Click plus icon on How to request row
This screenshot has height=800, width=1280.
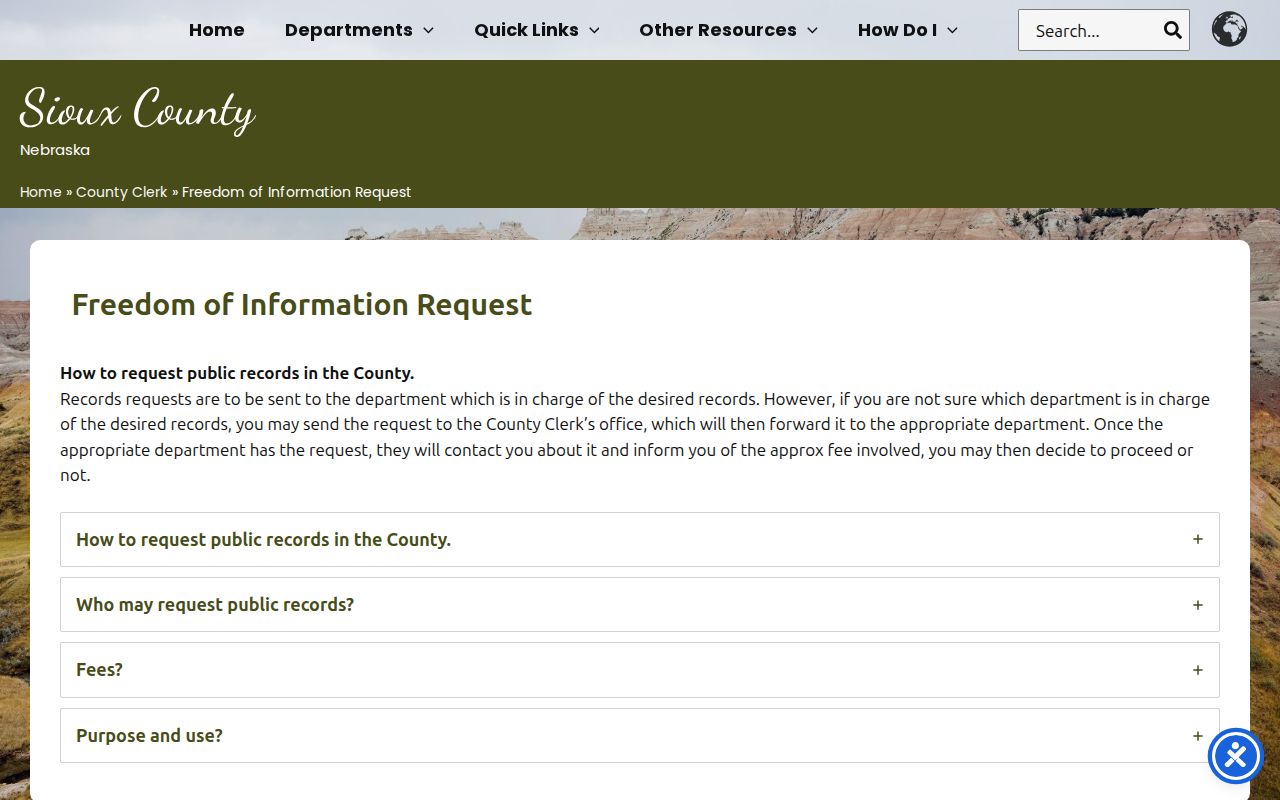pyautogui.click(x=1198, y=539)
